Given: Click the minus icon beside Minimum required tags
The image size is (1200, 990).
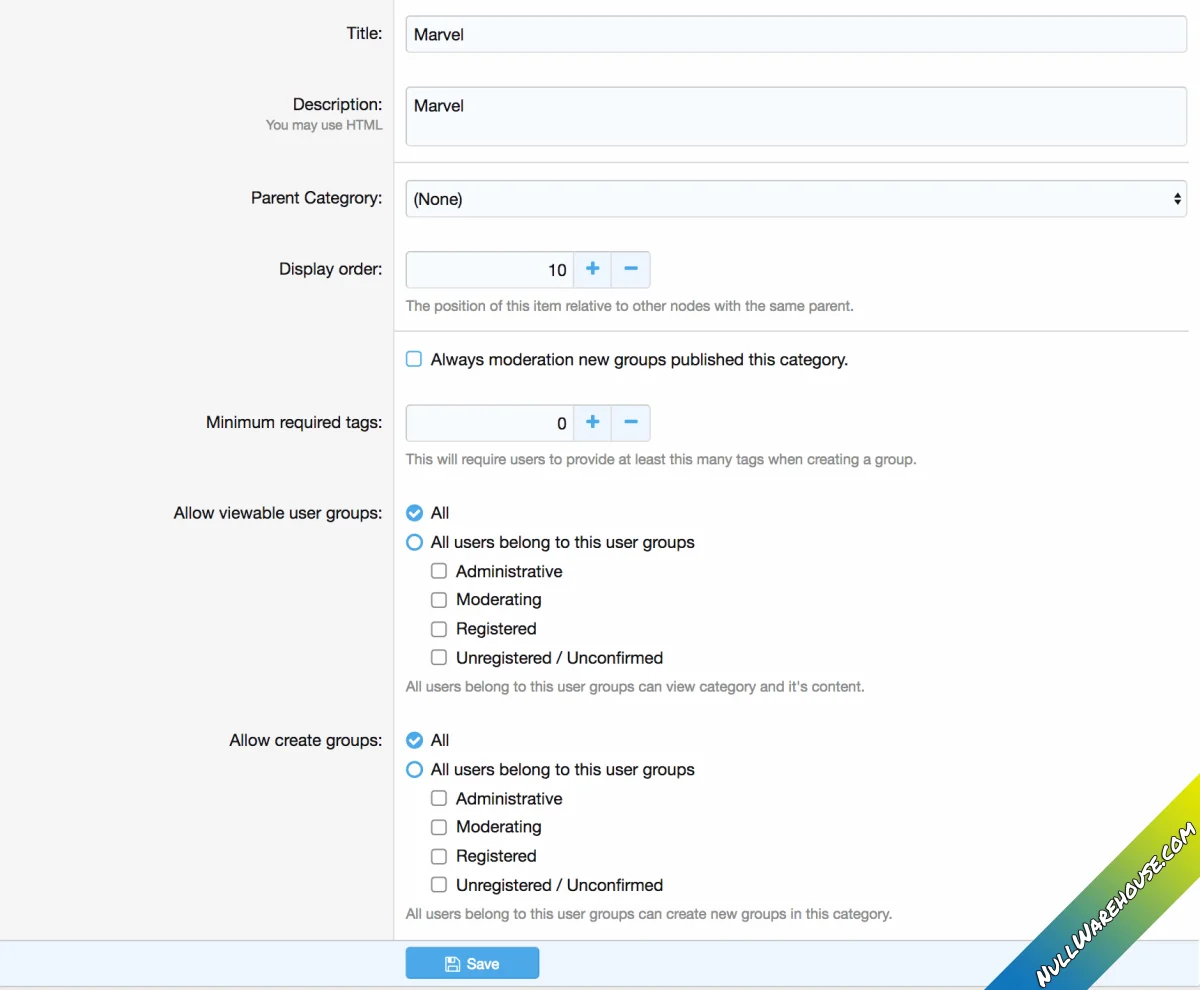Looking at the screenshot, I should point(631,422).
